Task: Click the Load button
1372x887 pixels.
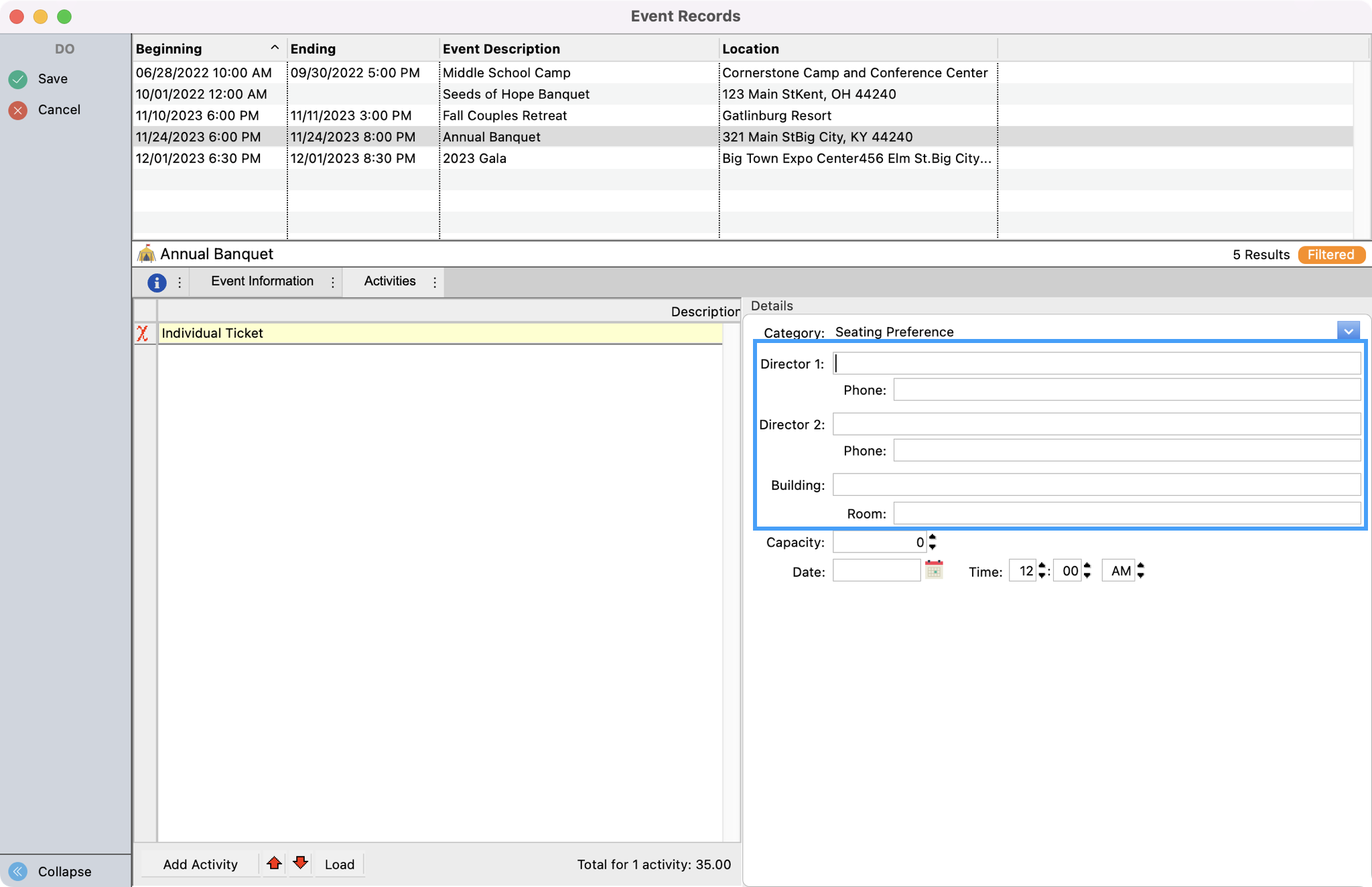Action: pyautogui.click(x=339, y=864)
